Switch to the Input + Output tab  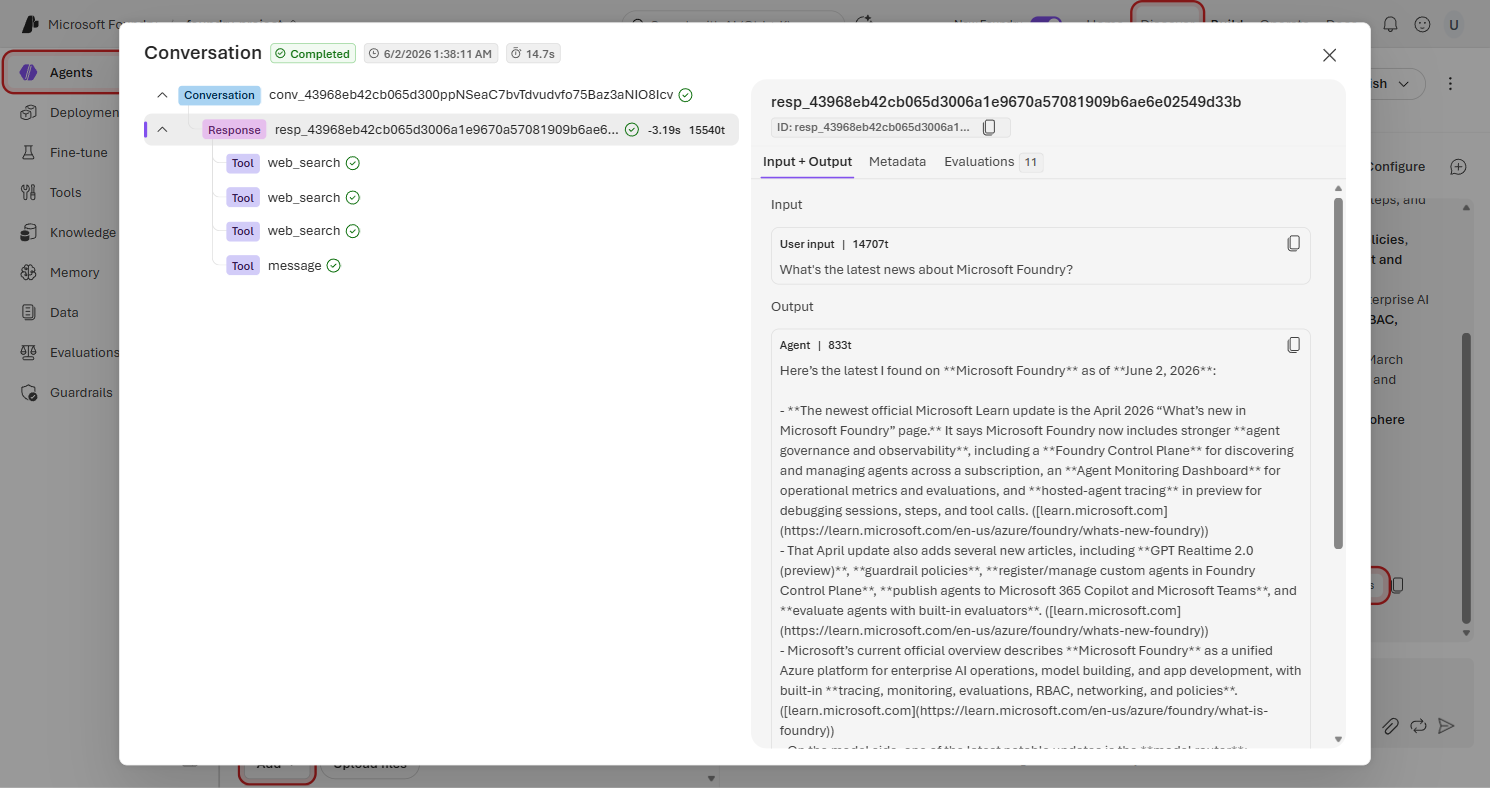point(807,162)
